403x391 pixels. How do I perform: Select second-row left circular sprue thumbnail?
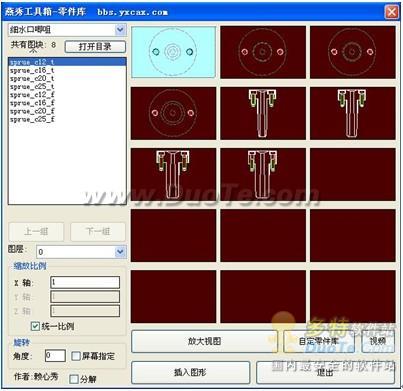tap(173, 113)
